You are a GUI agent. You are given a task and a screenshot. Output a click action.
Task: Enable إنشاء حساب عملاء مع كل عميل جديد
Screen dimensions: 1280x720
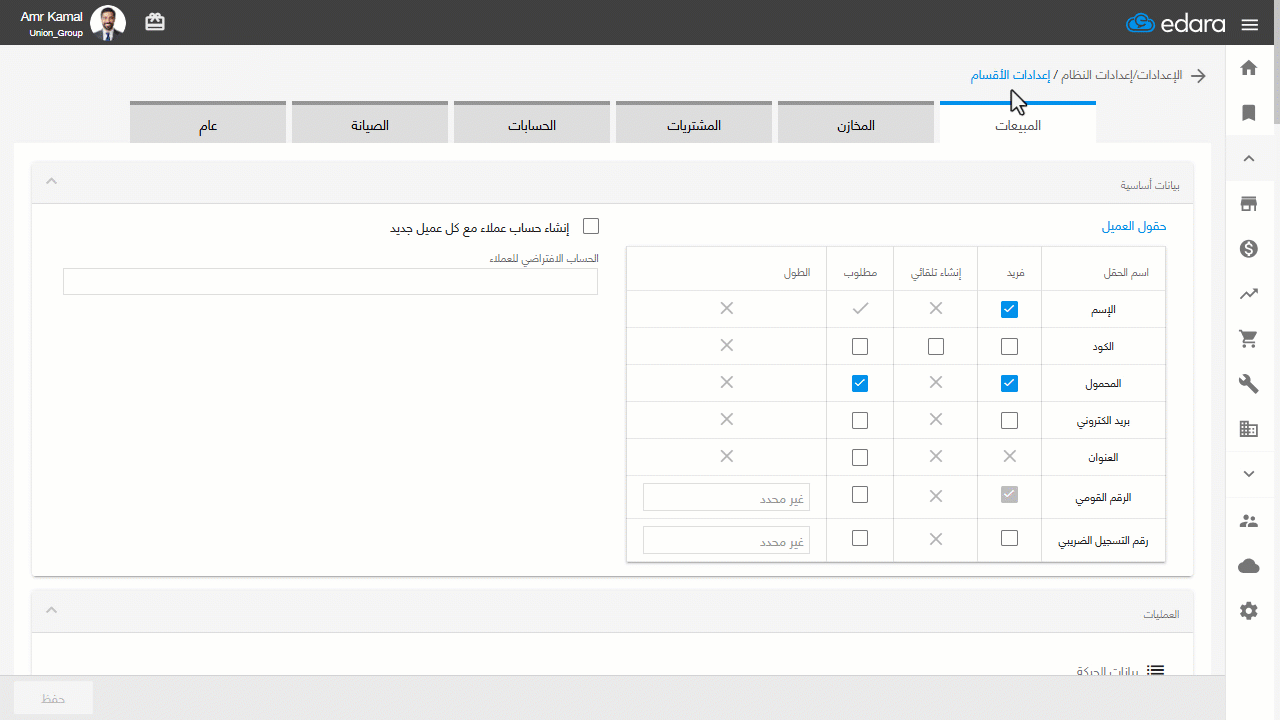click(591, 227)
